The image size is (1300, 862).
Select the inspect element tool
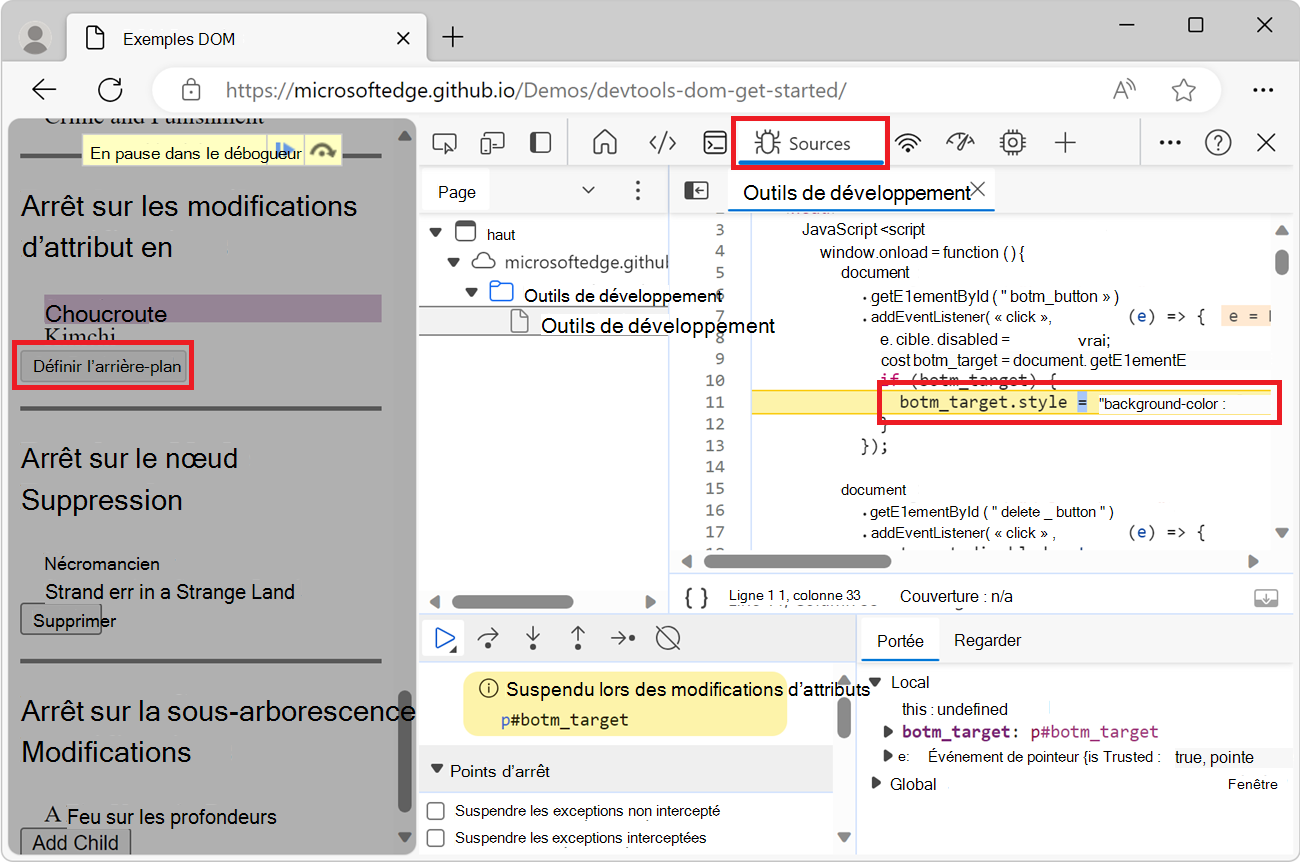pyautogui.click(x=444, y=142)
